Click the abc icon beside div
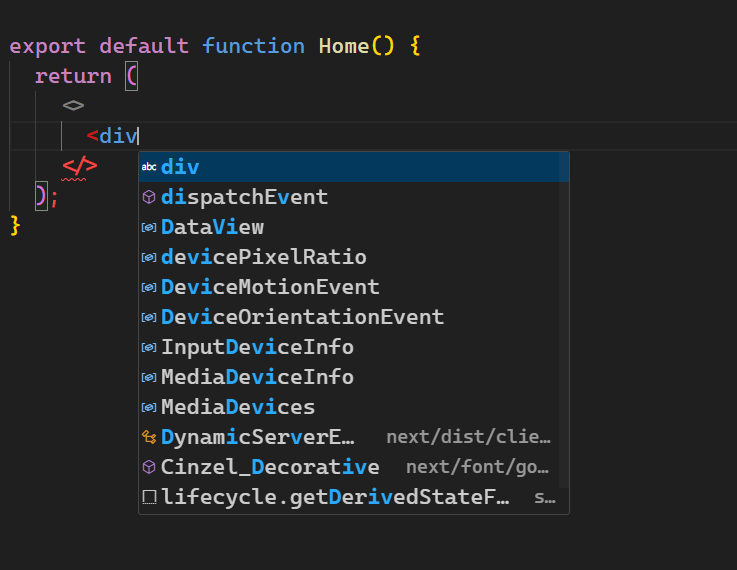The image size is (737, 570). tap(149, 167)
